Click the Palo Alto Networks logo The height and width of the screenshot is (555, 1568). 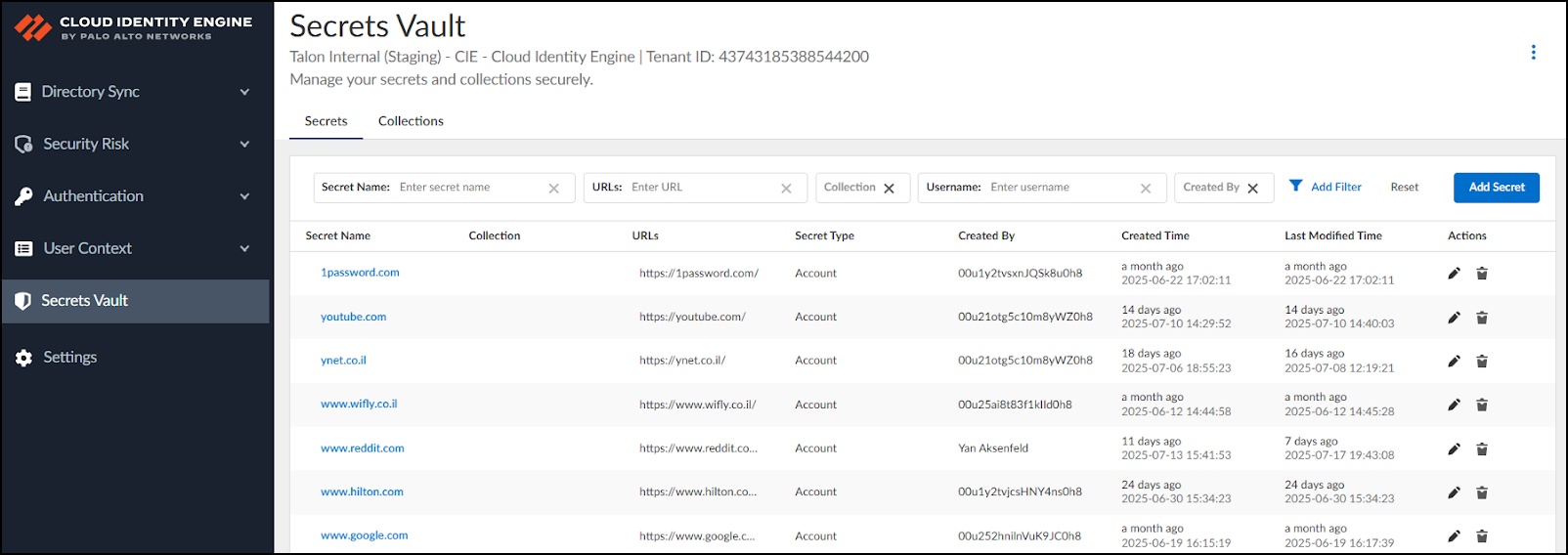click(33, 27)
